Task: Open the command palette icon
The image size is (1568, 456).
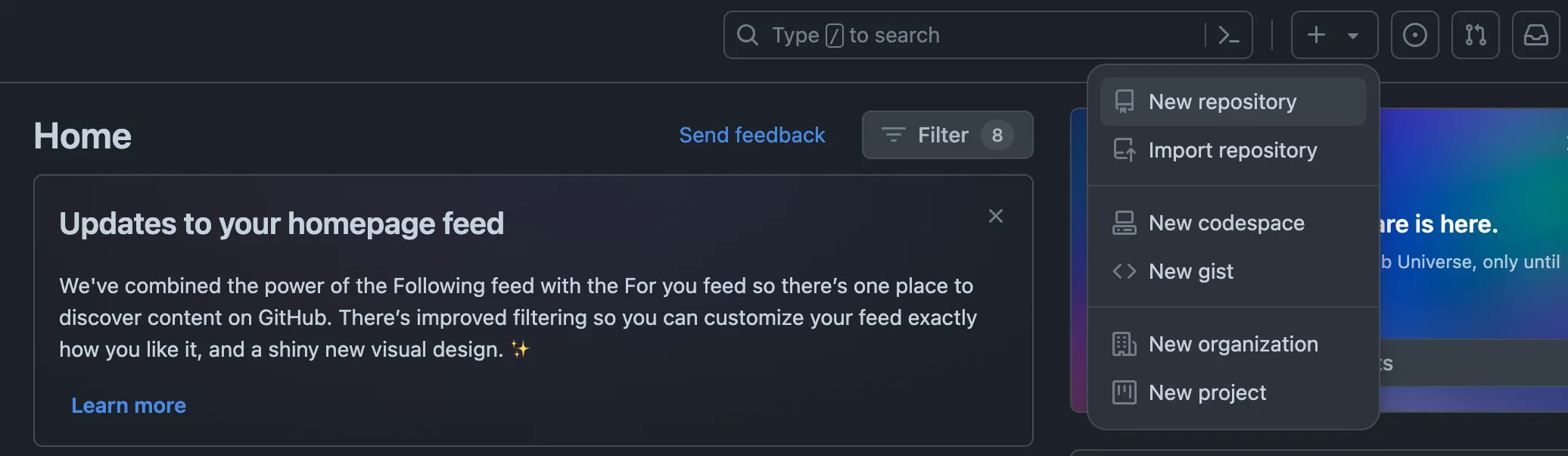Action: [1228, 35]
